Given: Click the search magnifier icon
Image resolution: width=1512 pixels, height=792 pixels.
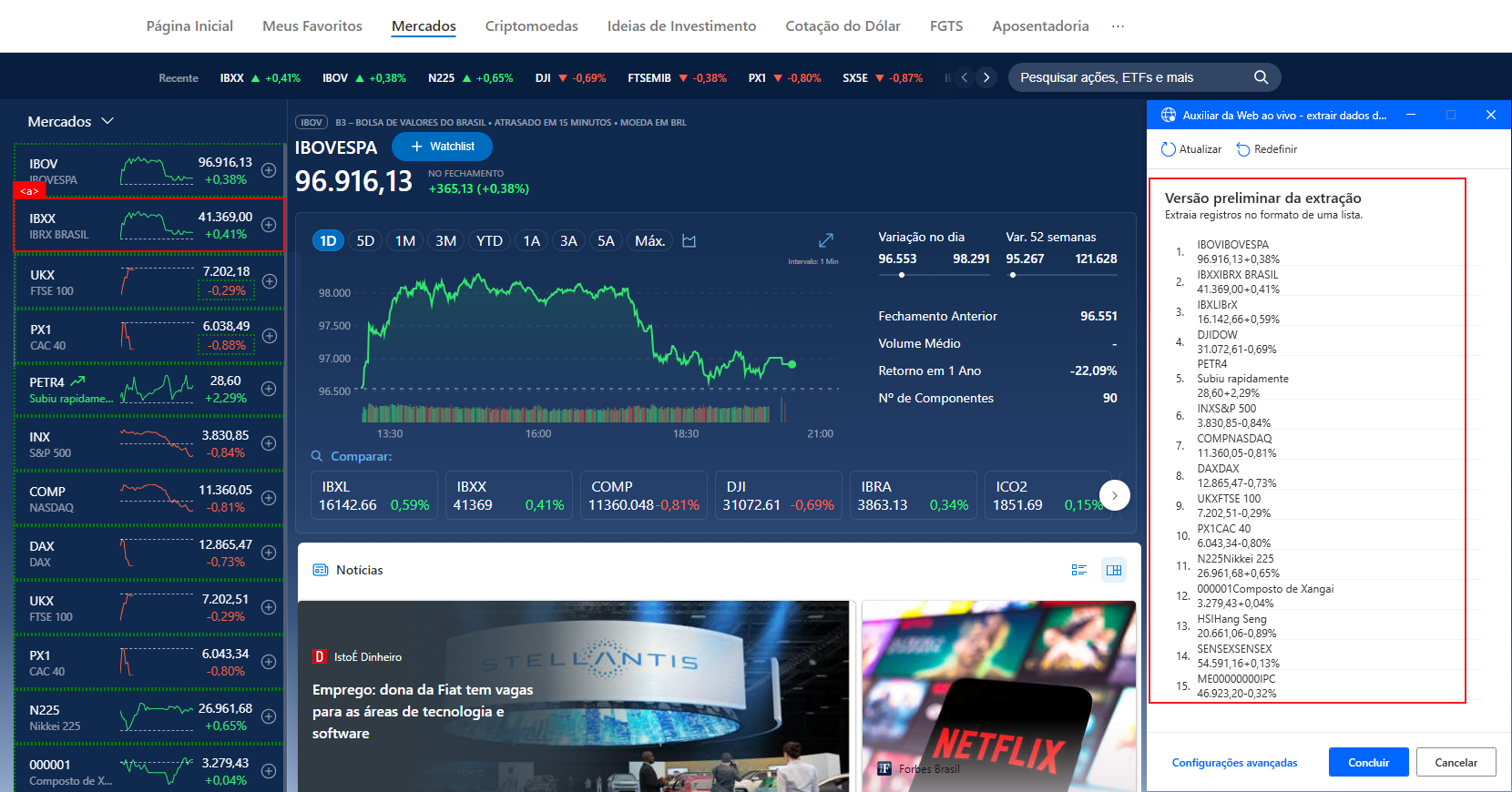Looking at the screenshot, I should point(1261,77).
